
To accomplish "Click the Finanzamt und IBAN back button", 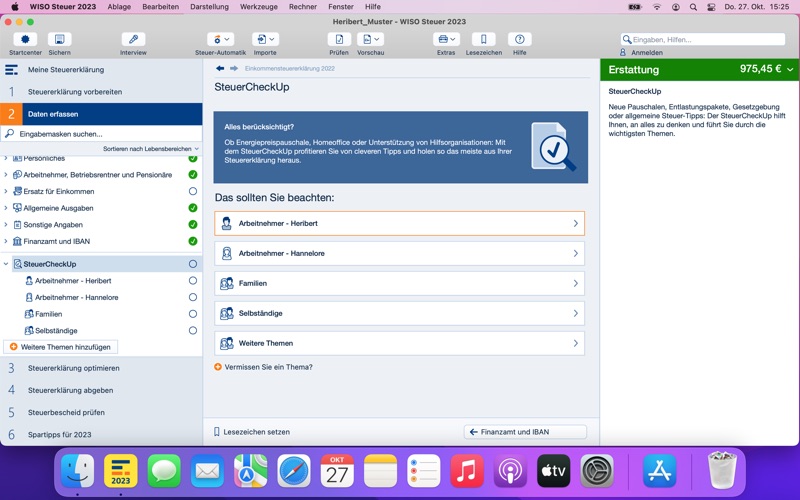I will (525, 432).
